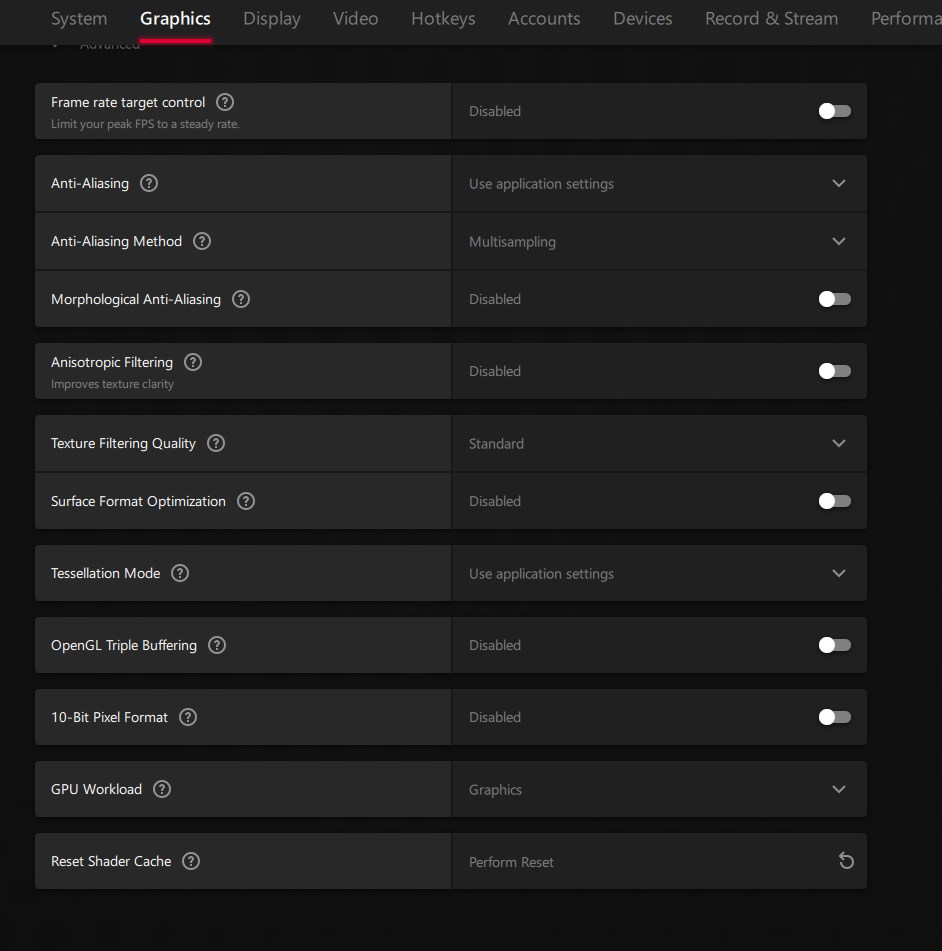Show help for Anisotropic Filtering
The width and height of the screenshot is (942, 951).
point(193,362)
